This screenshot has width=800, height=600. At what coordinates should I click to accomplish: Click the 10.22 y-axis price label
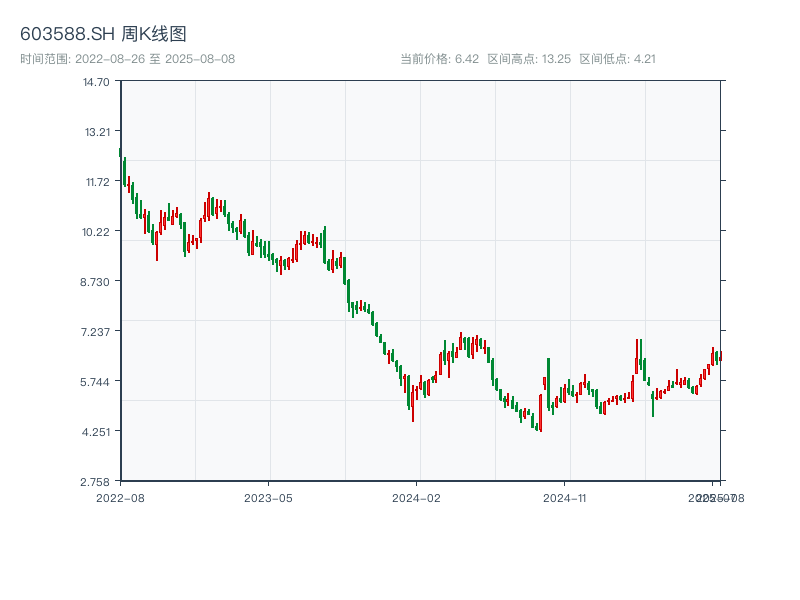pyautogui.click(x=96, y=232)
